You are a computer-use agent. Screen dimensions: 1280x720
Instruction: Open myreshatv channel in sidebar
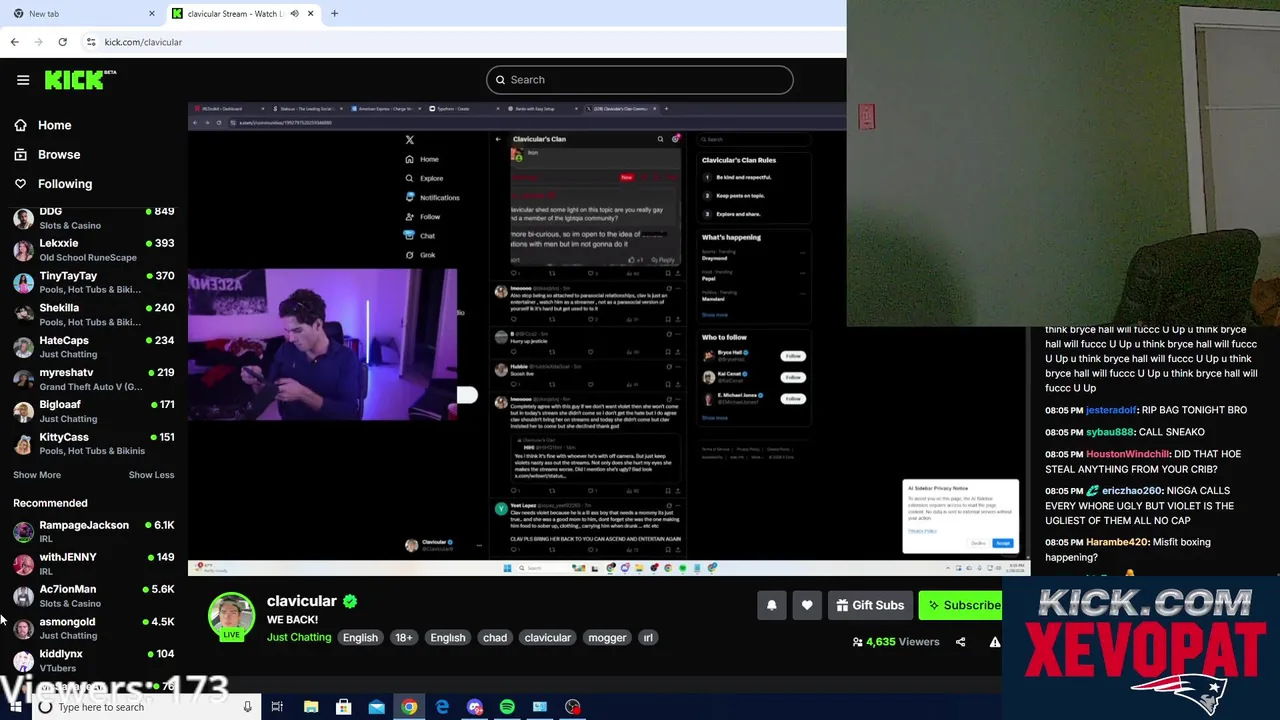(93, 379)
